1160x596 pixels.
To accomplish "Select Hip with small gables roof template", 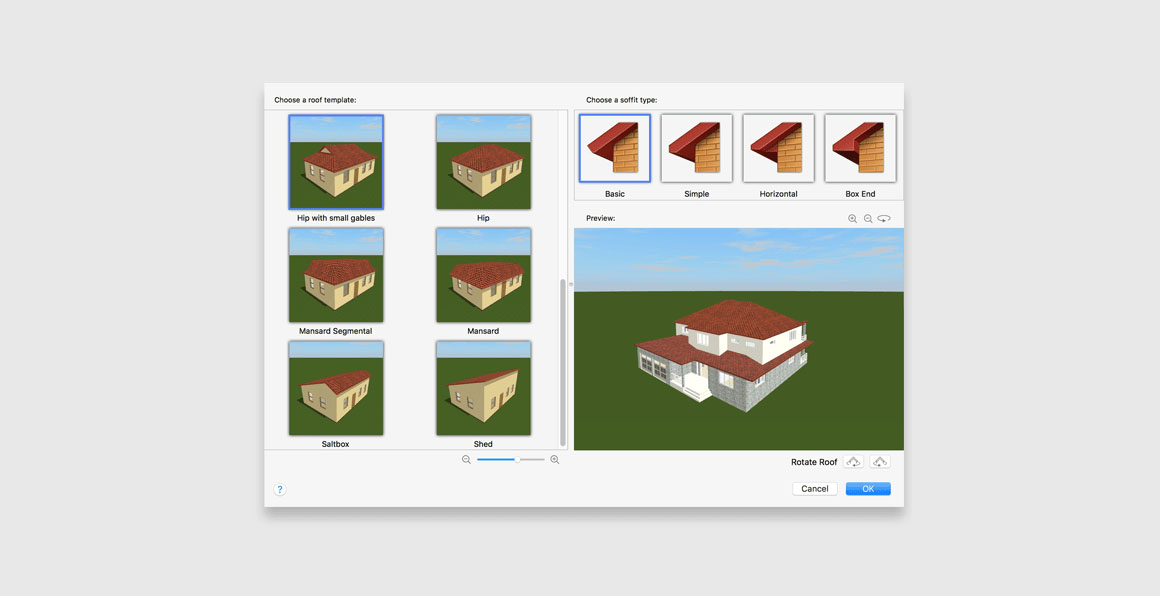I will coord(336,162).
